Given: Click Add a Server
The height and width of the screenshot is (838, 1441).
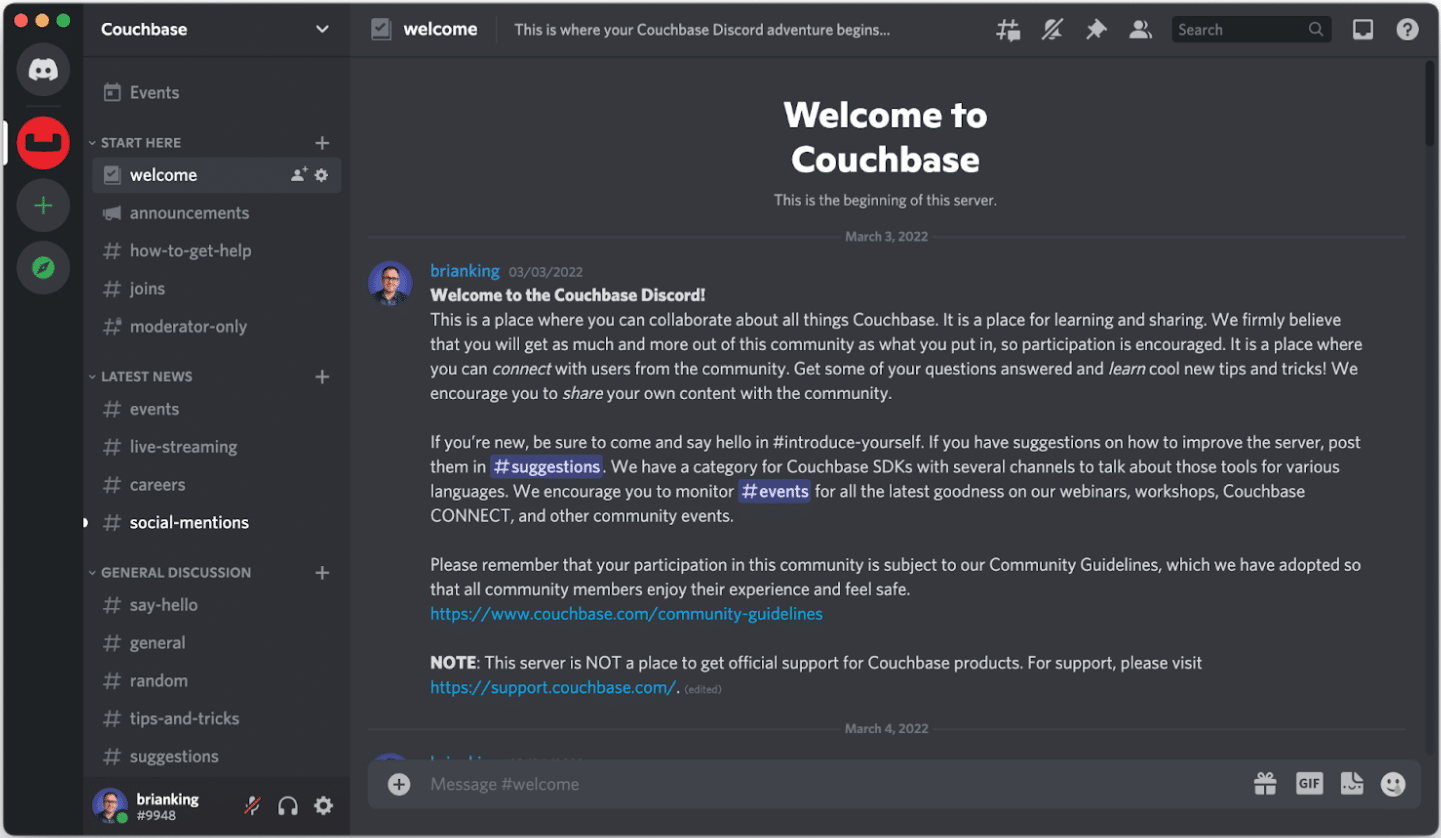Looking at the screenshot, I should click(x=43, y=205).
